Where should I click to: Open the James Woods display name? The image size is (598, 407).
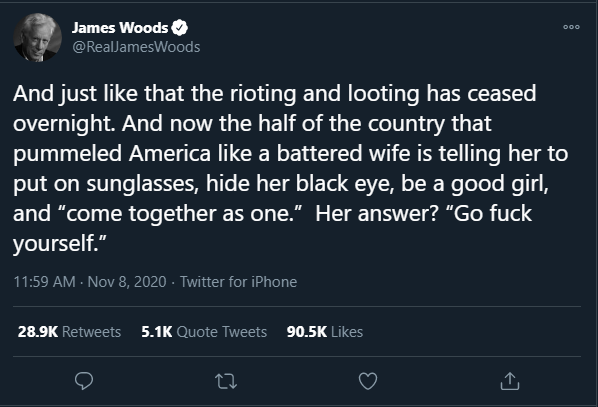pyautogui.click(x=120, y=27)
